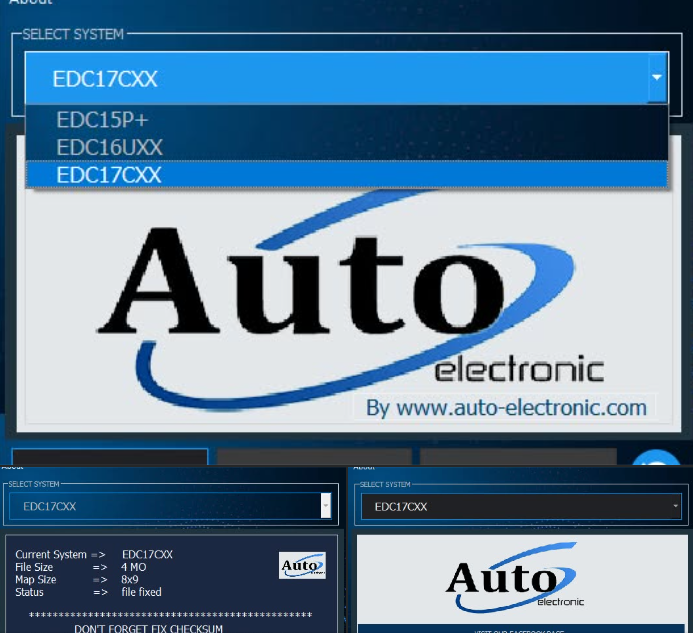693x633 pixels.
Task: Choose highlighted EDC17CXX list entry
Action: [x=347, y=175]
